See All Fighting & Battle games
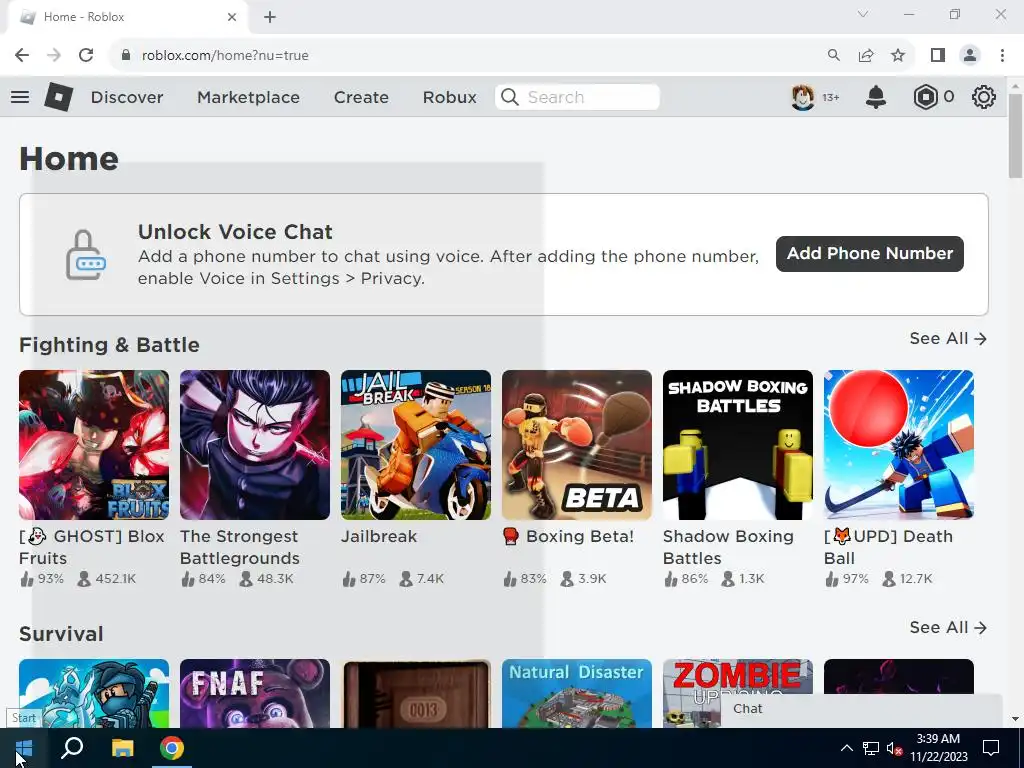The image size is (1024, 768). (948, 338)
